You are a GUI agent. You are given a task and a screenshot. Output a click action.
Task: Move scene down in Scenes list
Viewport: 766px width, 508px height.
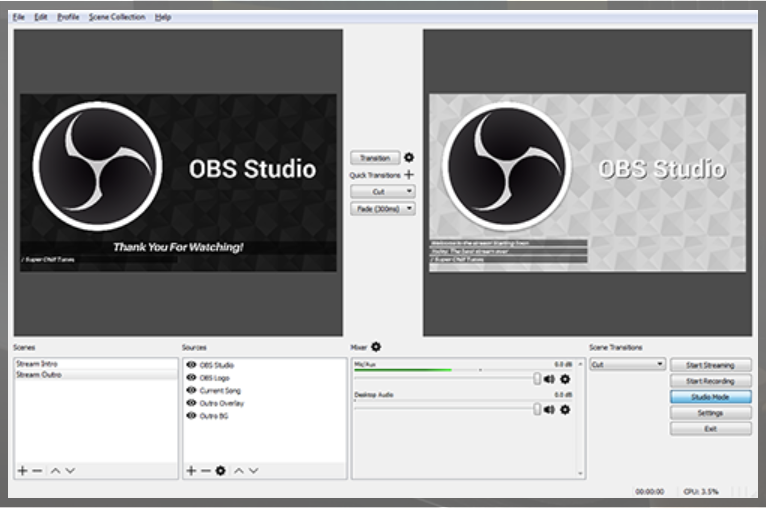[70, 470]
